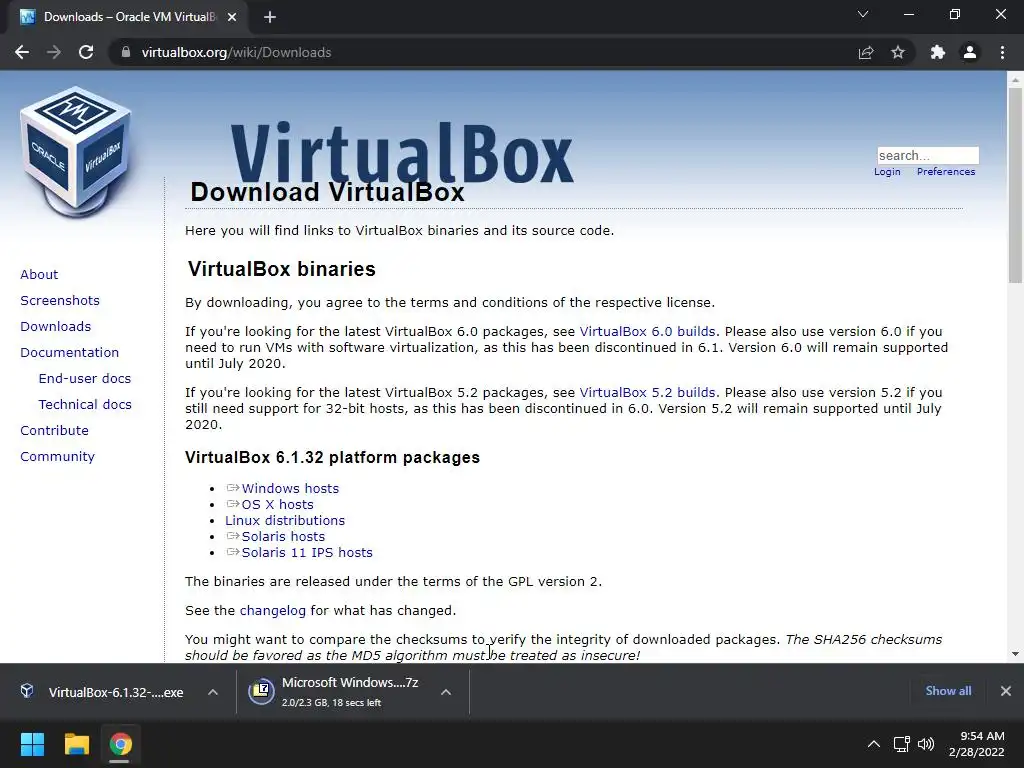The width and height of the screenshot is (1024, 768).
Task: Open the taskbar clock and date
Action: click(x=977, y=744)
